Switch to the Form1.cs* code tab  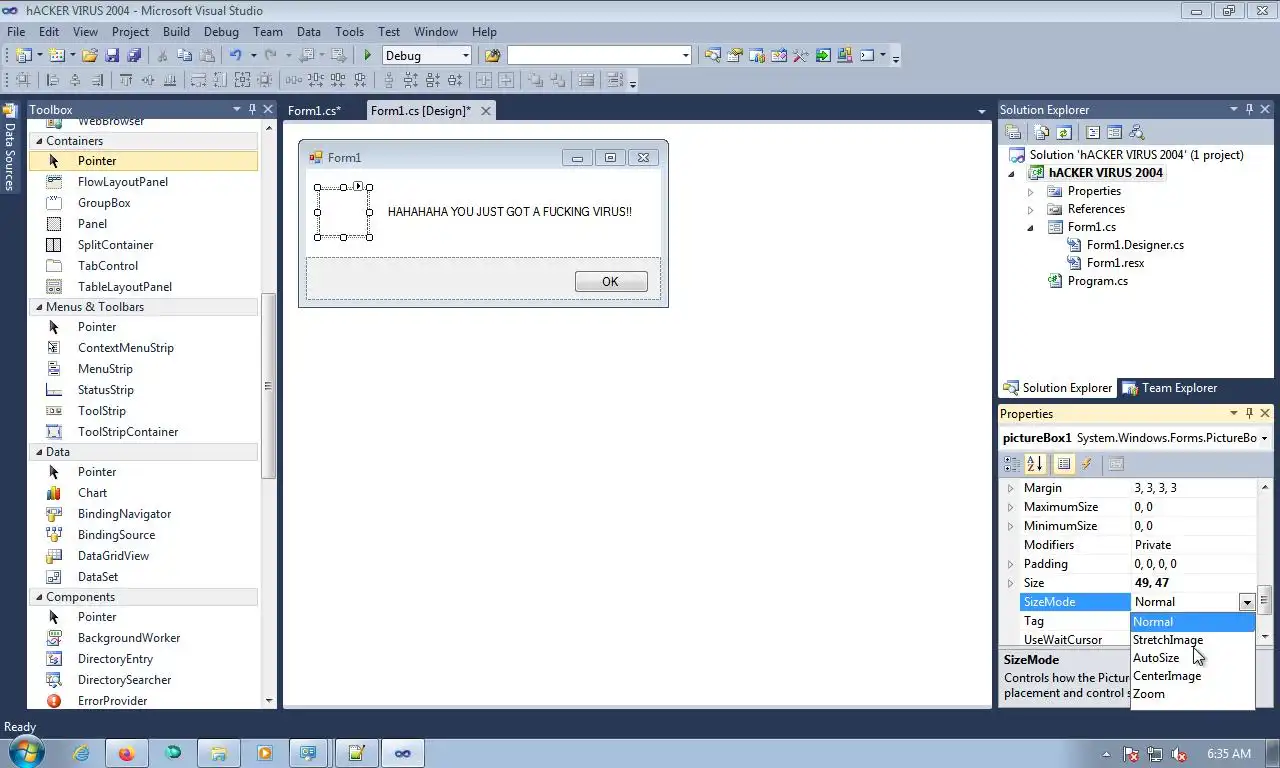coord(314,111)
